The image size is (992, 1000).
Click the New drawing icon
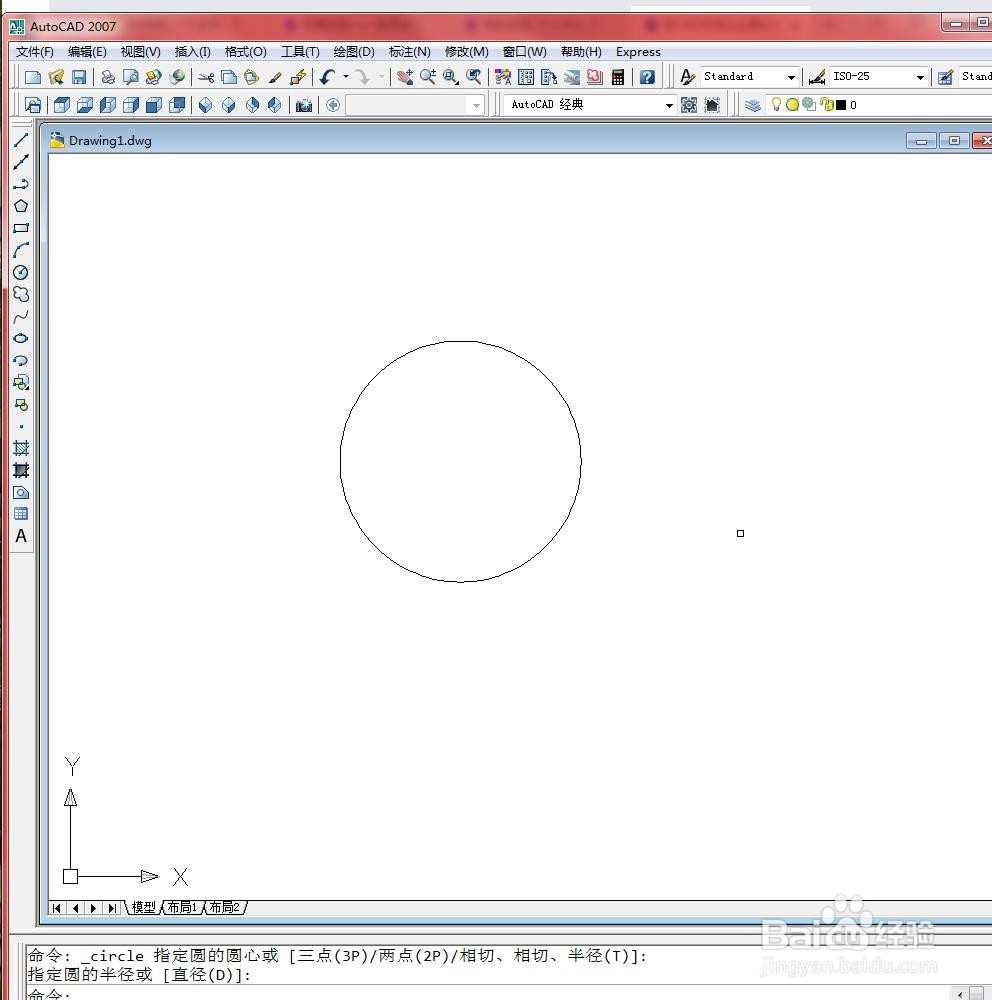tap(33, 77)
